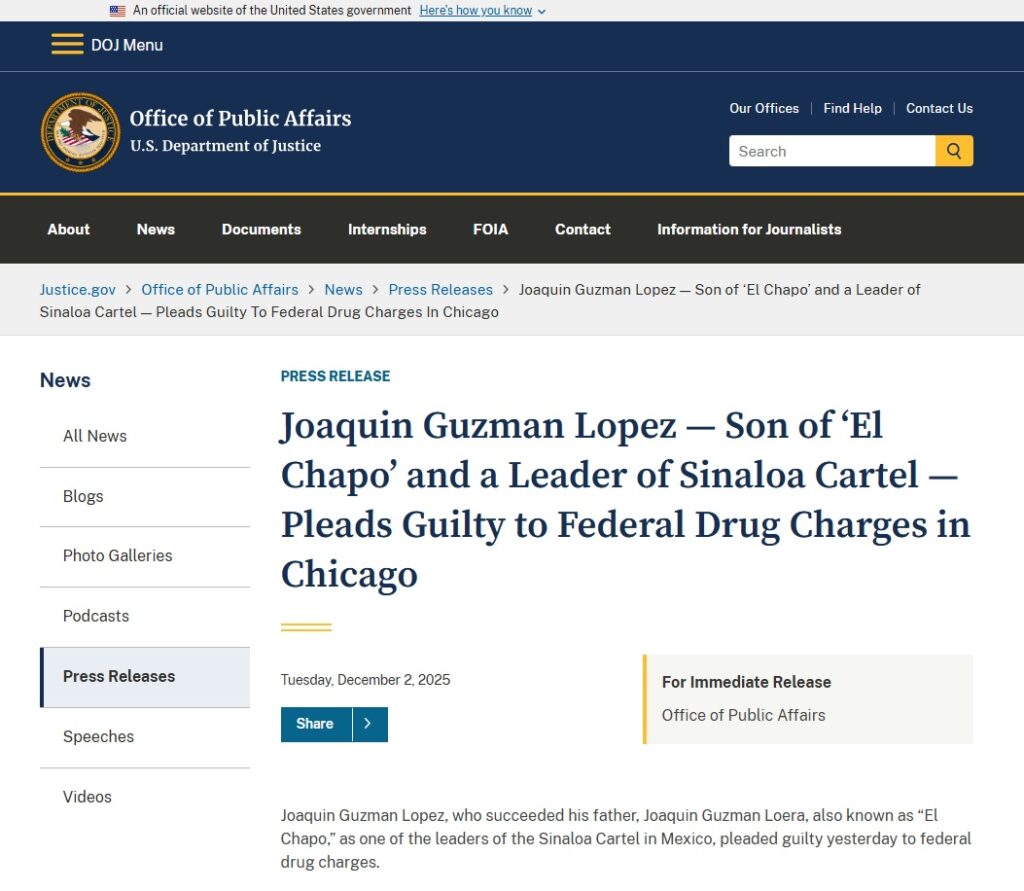Click "U.S. Department of Justice" subtitle

tap(225, 146)
